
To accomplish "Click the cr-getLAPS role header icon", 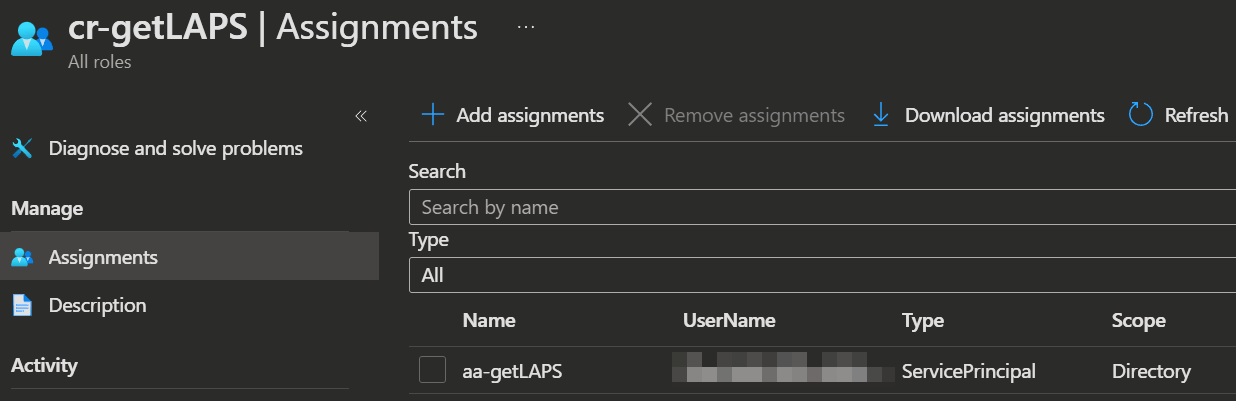I will [x=31, y=39].
